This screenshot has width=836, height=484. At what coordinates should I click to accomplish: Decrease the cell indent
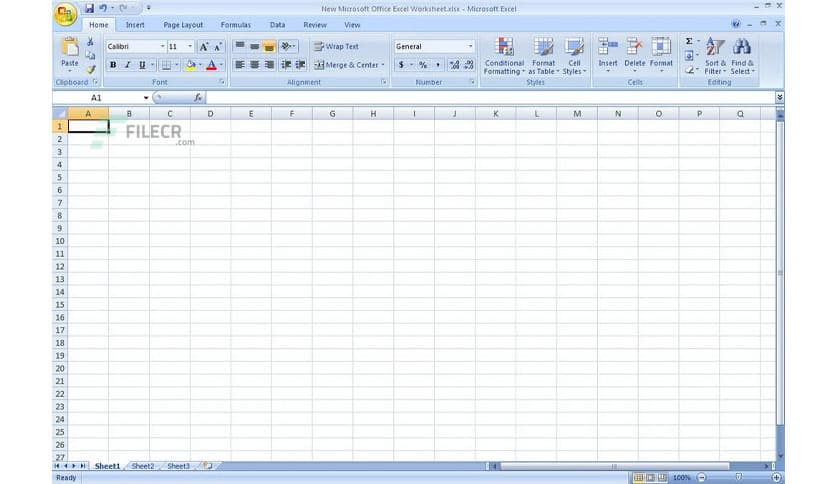point(286,64)
